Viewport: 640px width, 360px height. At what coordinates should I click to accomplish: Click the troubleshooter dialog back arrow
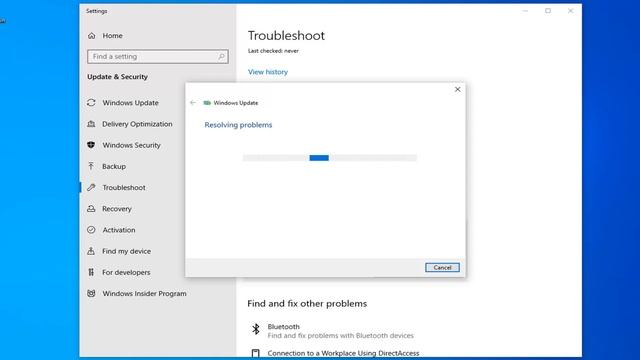click(x=193, y=103)
